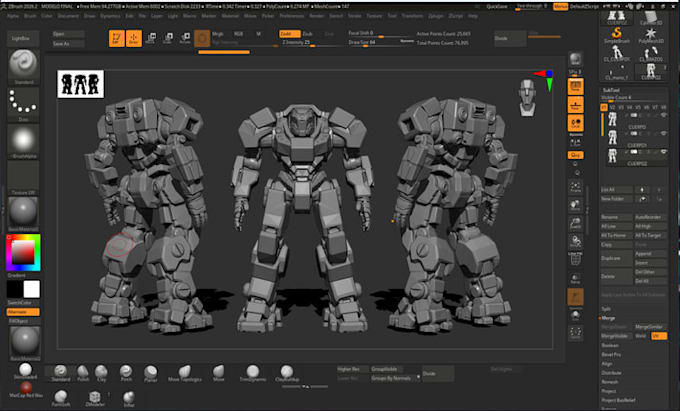This screenshot has width=680, height=411.
Task: Collapse the Merge section
Action: click(608, 318)
